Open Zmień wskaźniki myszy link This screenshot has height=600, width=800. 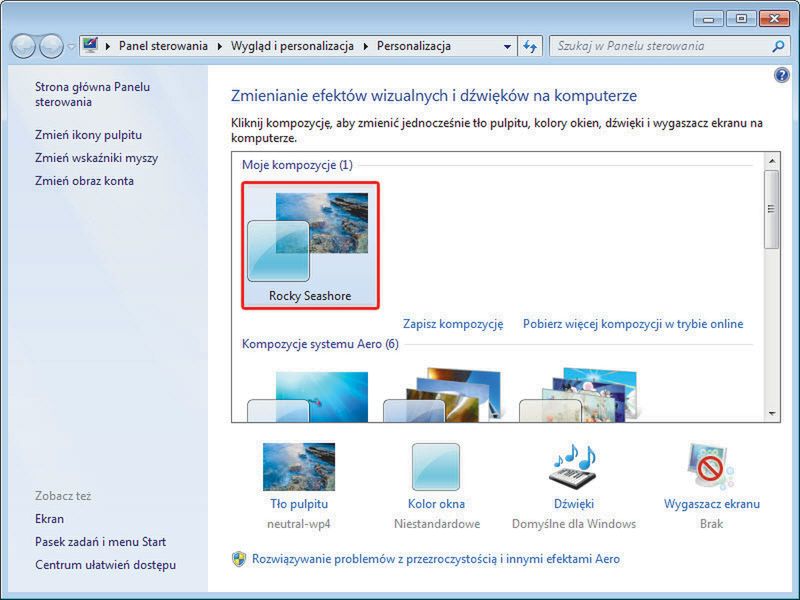pyautogui.click(x=96, y=158)
